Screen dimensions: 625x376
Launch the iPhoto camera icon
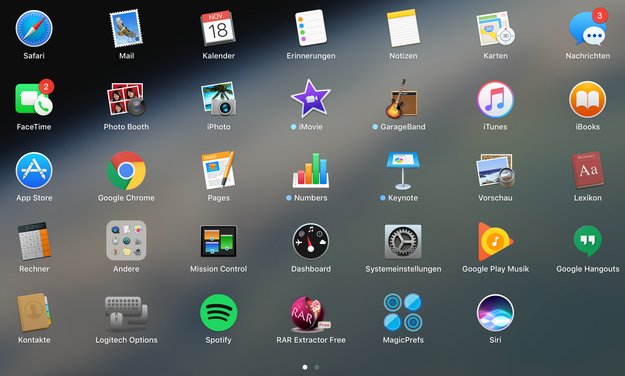tap(218, 99)
